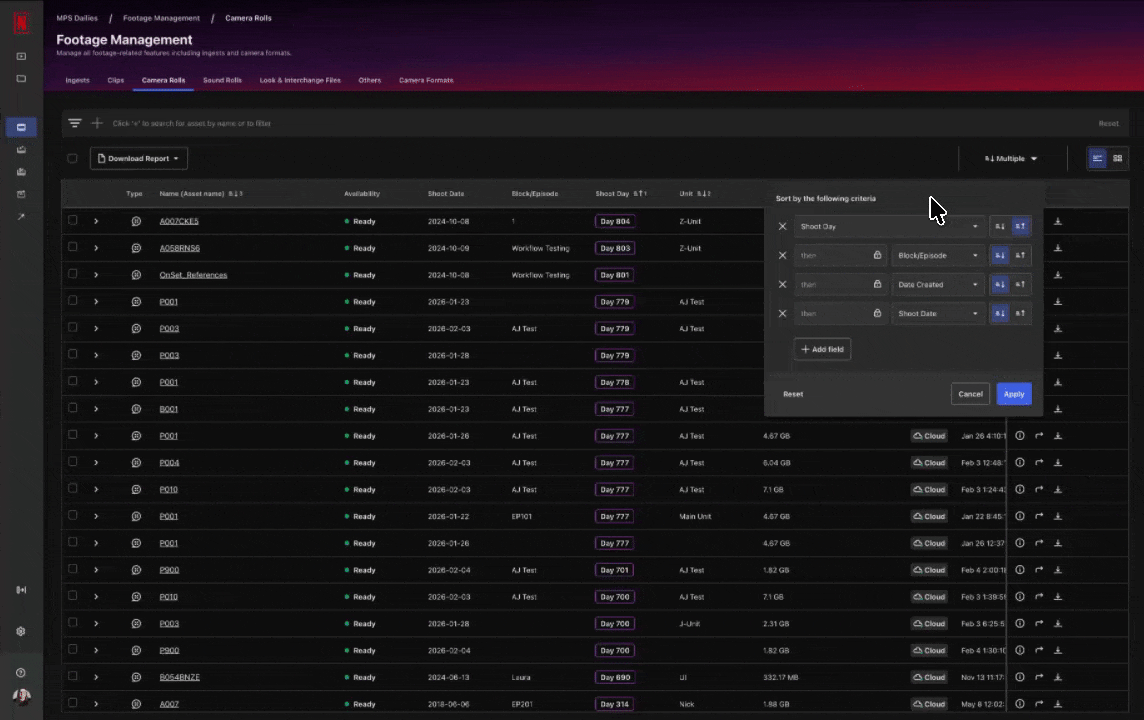This screenshot has height=720, width=1144.
Task: Open the Look & Interchange Files tab
Action: 299,80
